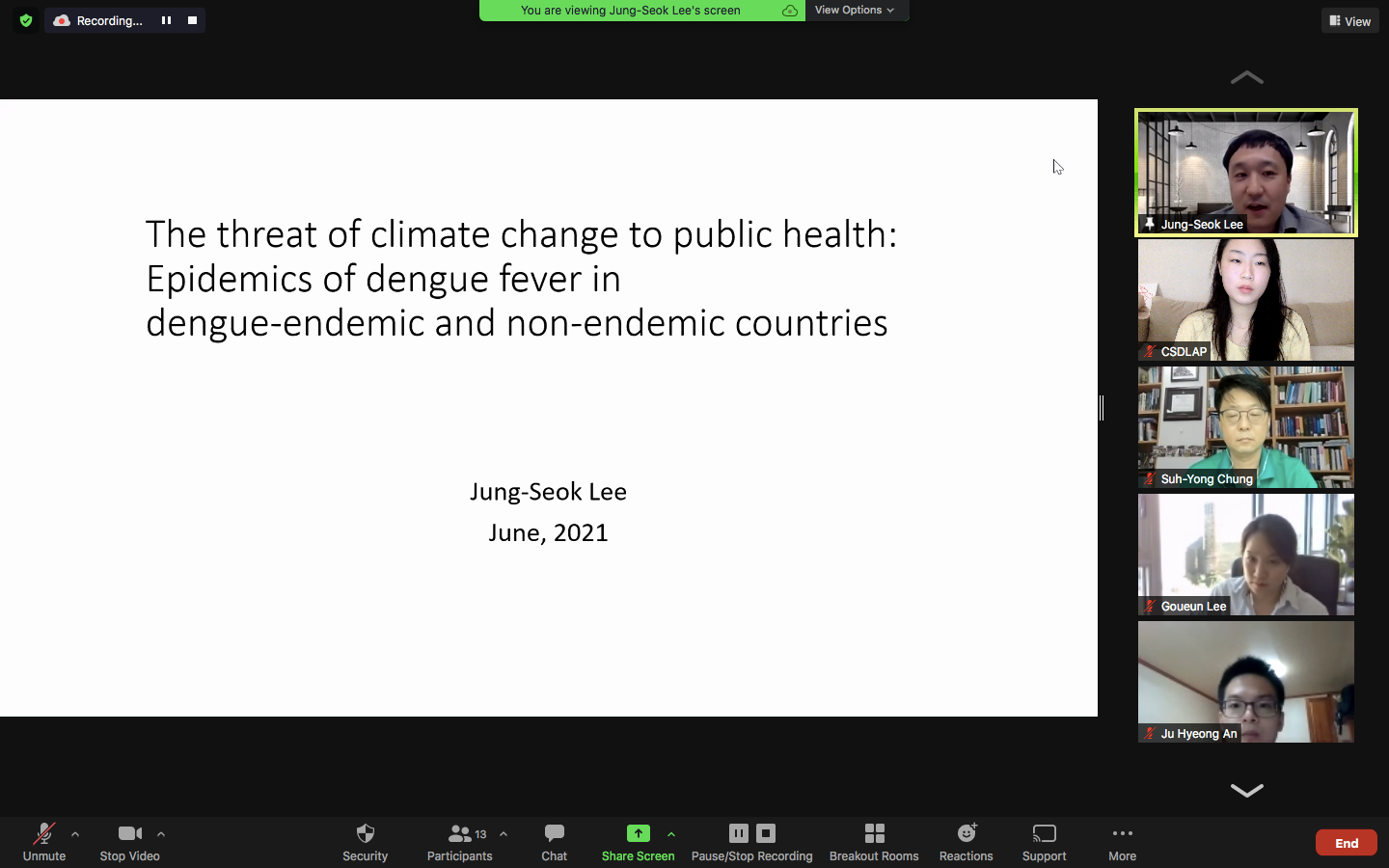Click the muted mic icon on Ju Hyeong An
The image size is (1389, 868).
point(1150,733)
